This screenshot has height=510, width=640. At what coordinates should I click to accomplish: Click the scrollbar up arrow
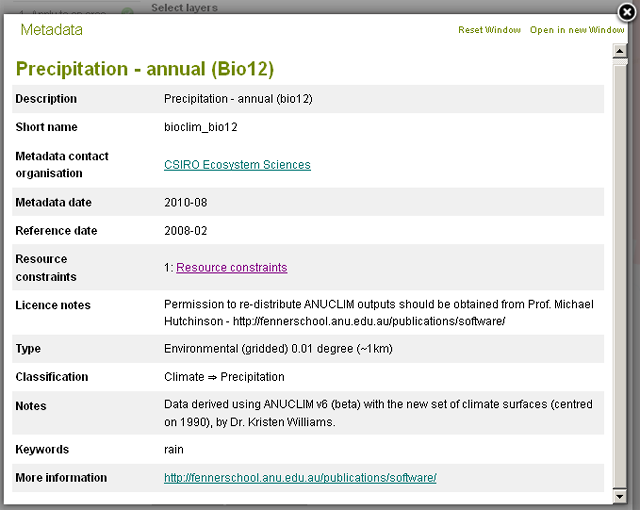[619, 51]
